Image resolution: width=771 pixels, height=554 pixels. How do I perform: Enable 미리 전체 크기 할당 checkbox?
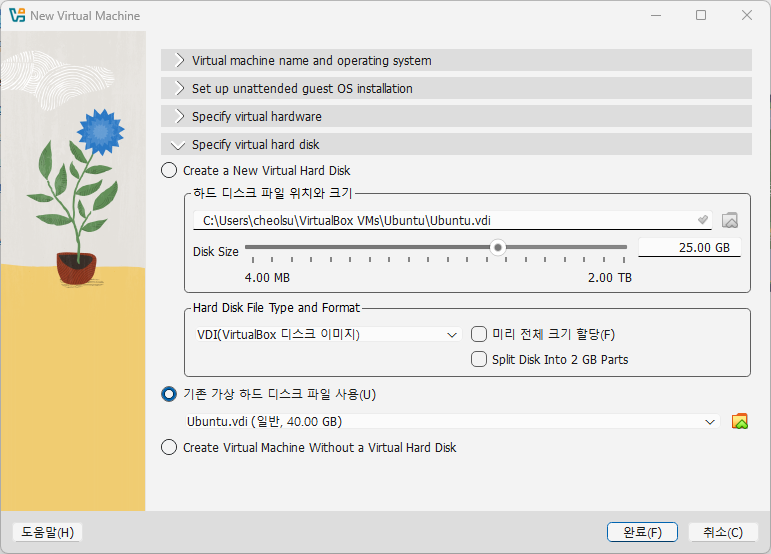pos(479,334)
